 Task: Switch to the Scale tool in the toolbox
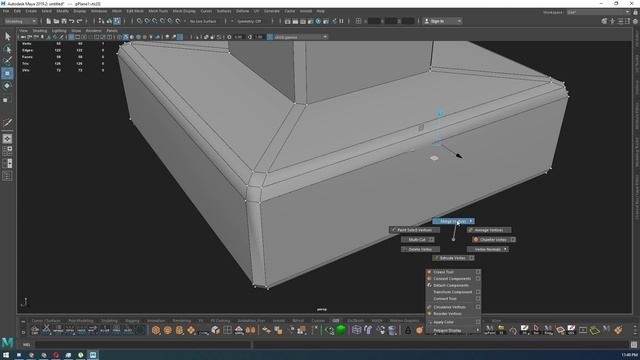coord(6,100)
